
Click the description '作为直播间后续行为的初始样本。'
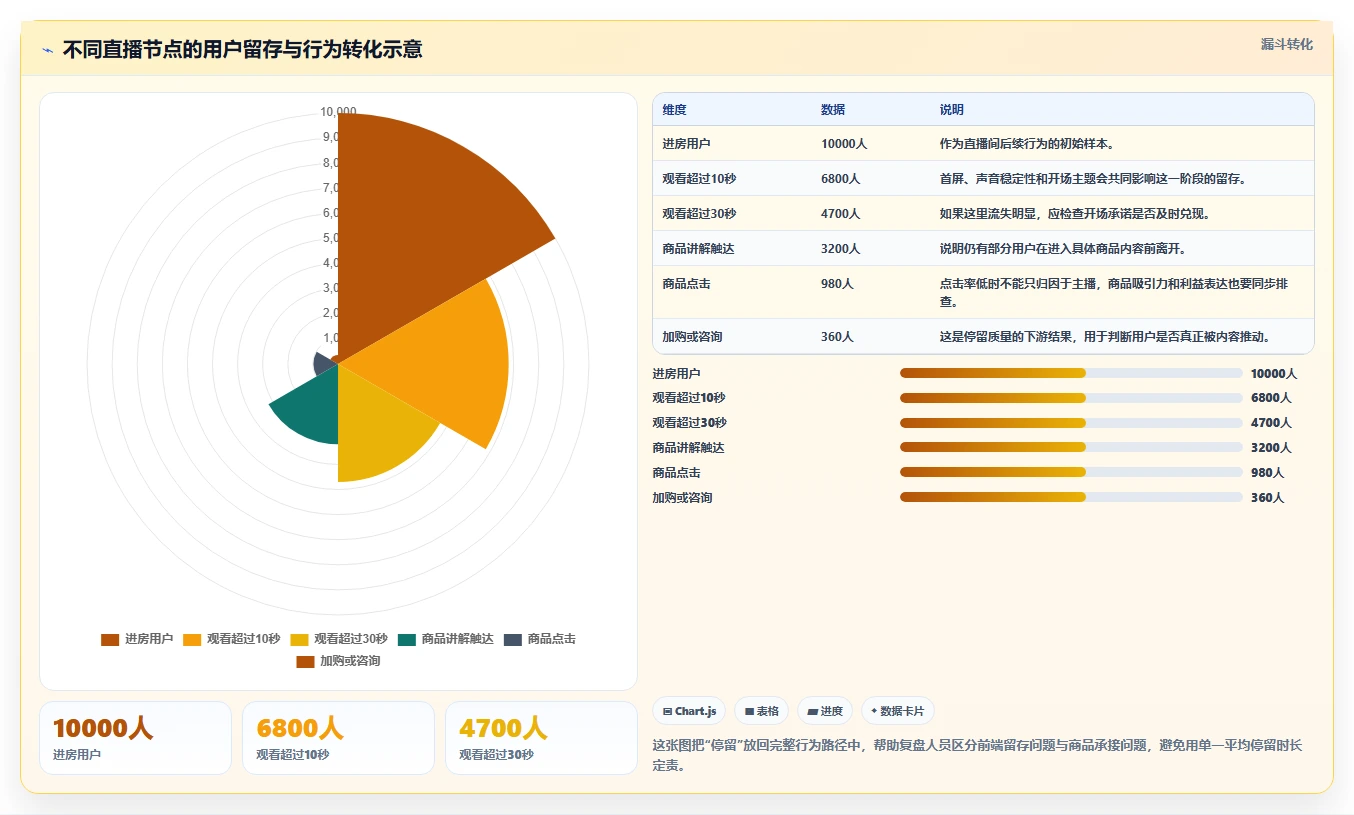pyautogui.click(x=1027, y=144)
